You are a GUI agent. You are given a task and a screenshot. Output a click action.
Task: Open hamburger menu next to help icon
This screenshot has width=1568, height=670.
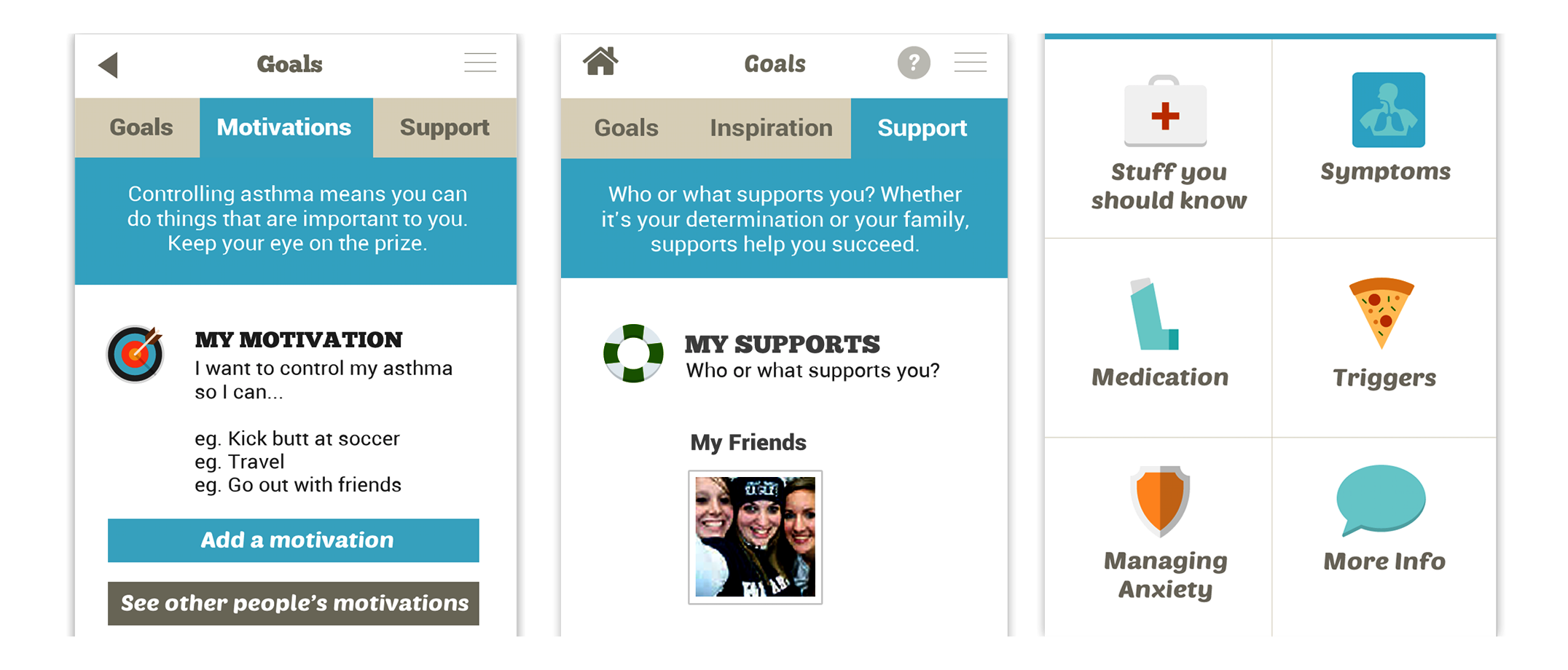click(970, 63)
